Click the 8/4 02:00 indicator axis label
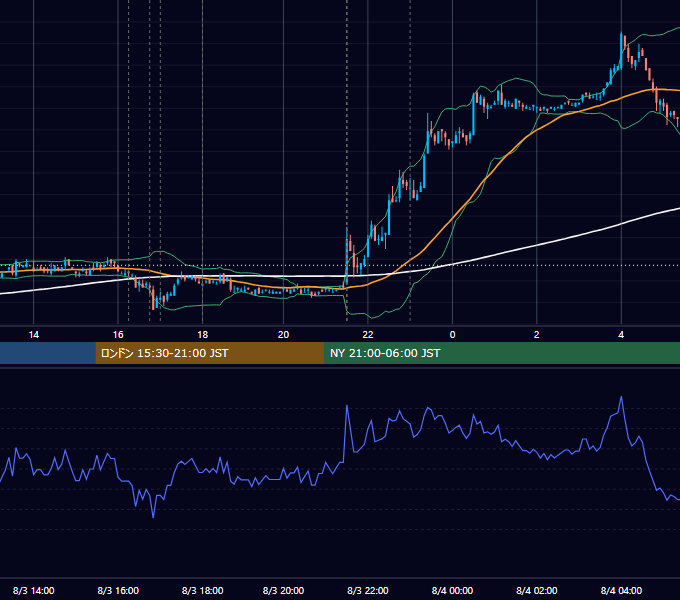This screenshot has height=600, width=680. (536, 590)
